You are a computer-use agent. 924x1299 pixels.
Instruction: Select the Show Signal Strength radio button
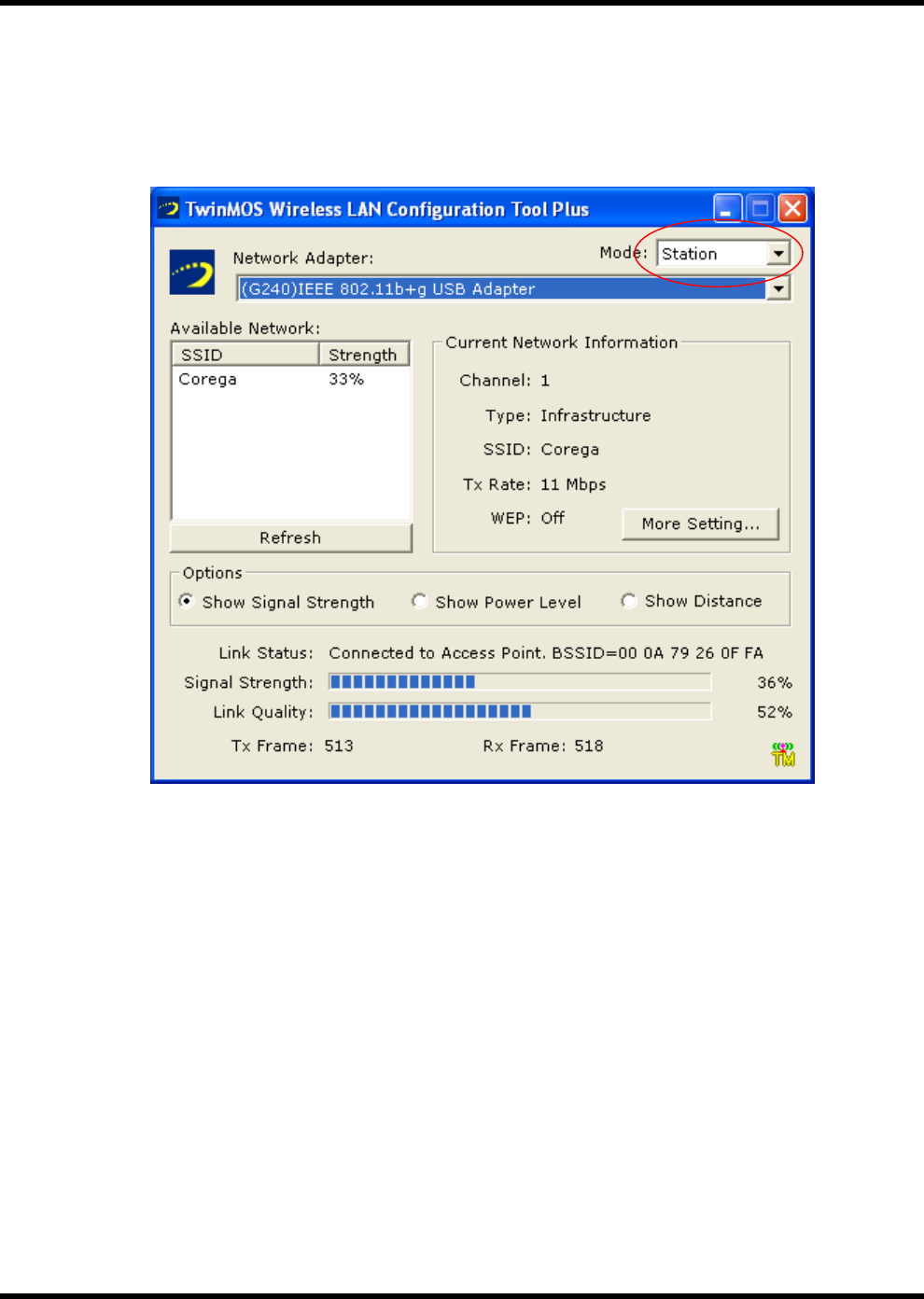pyautogui.click(x=187, y=601)
